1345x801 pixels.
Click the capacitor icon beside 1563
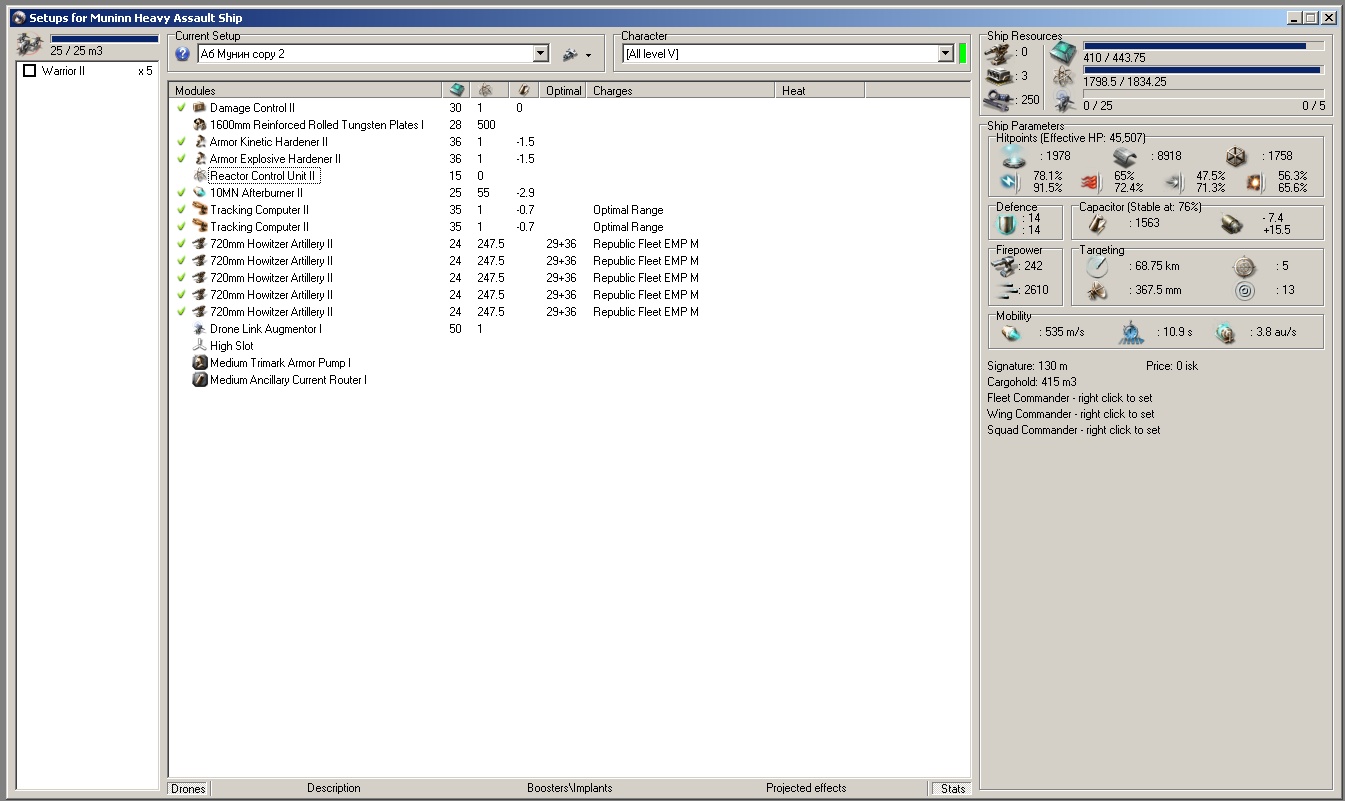click(1099, 224)
